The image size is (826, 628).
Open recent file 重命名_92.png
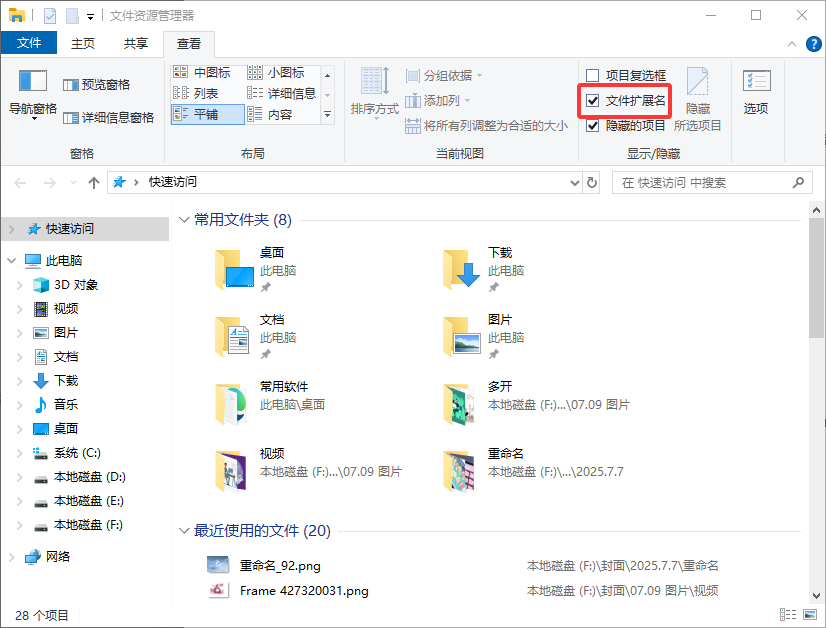[x=280, y=565]
